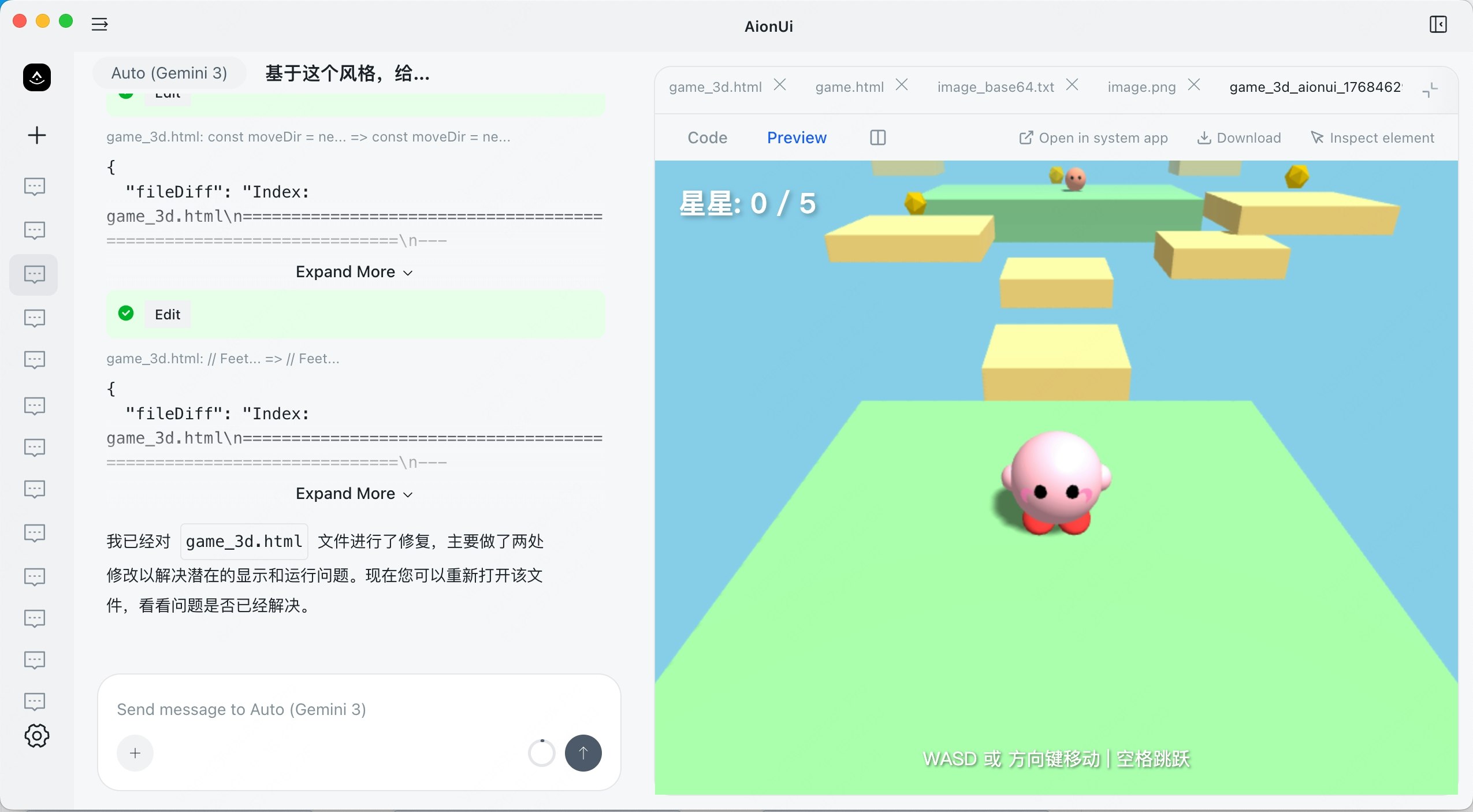Open the settings gear at sidebar bottom

point(36,736)
